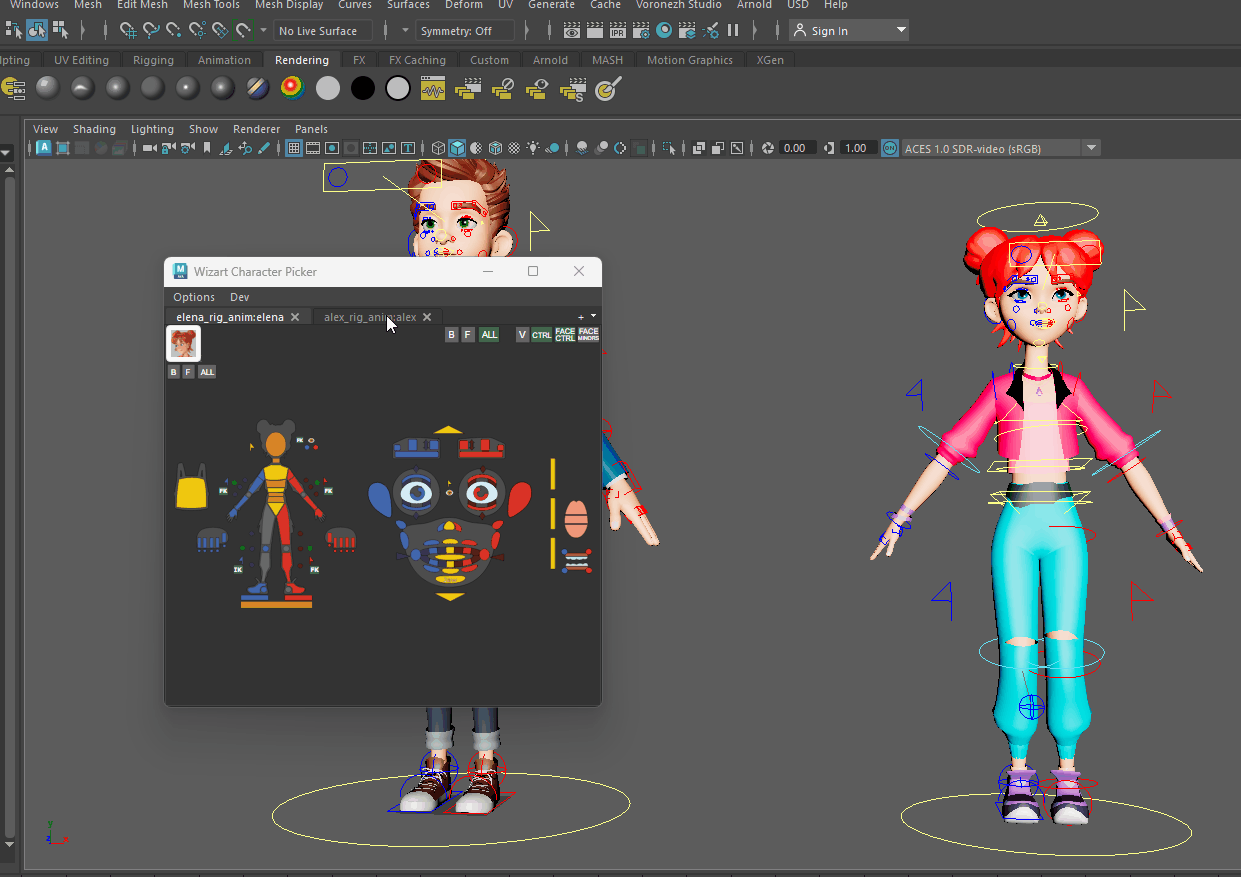Click the Elena character thumbnail

pyautogui.click(x=183, y=343)
